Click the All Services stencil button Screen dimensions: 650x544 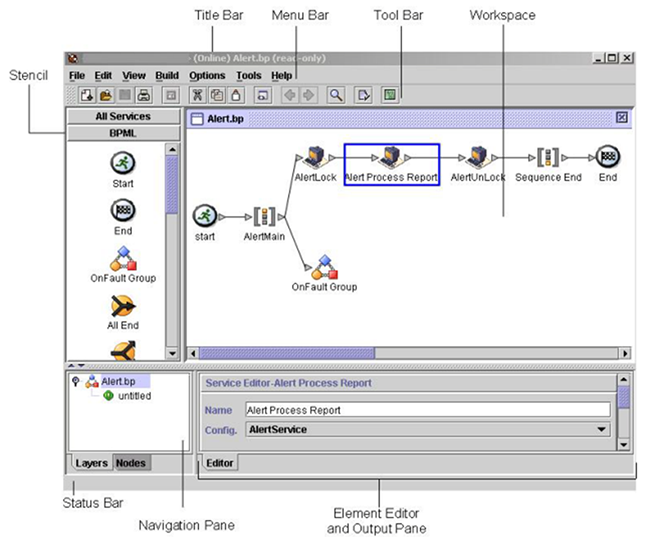tap(122, 117)
